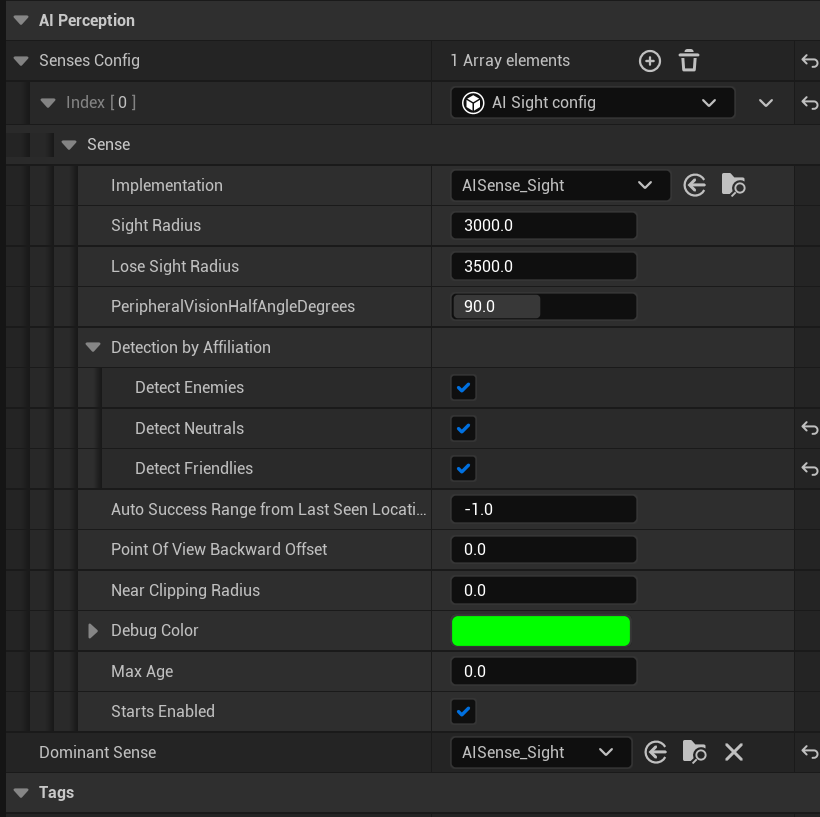Click the Sight Radius value field

[543, 226]
